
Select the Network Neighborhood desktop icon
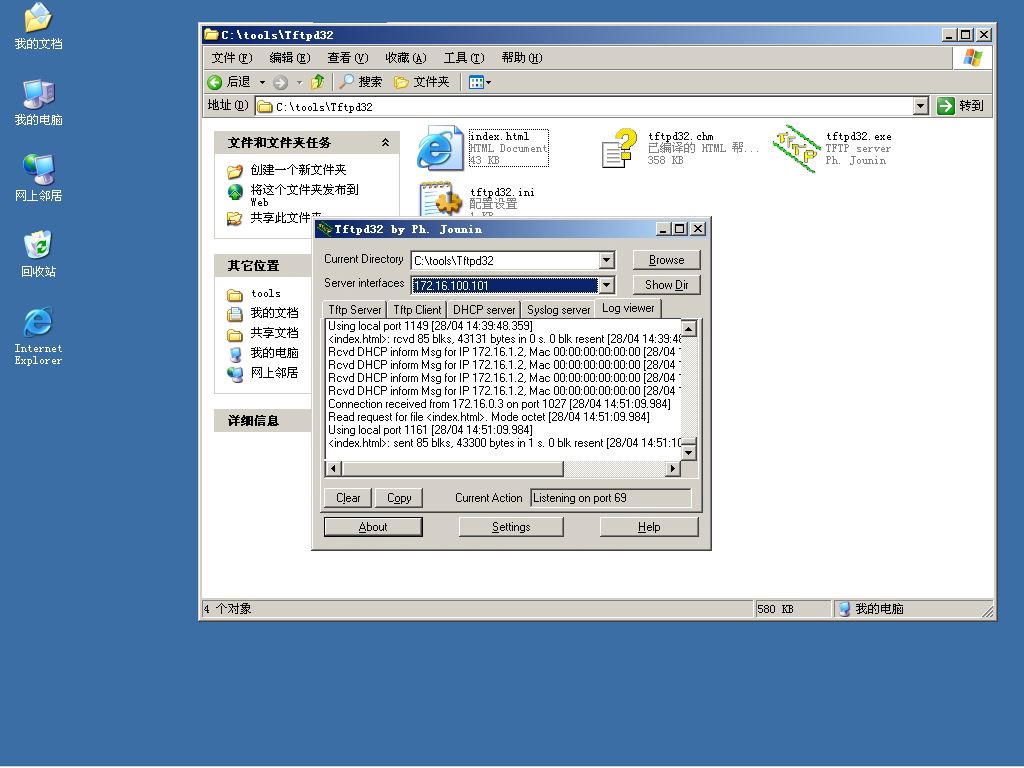click(38, 178)
